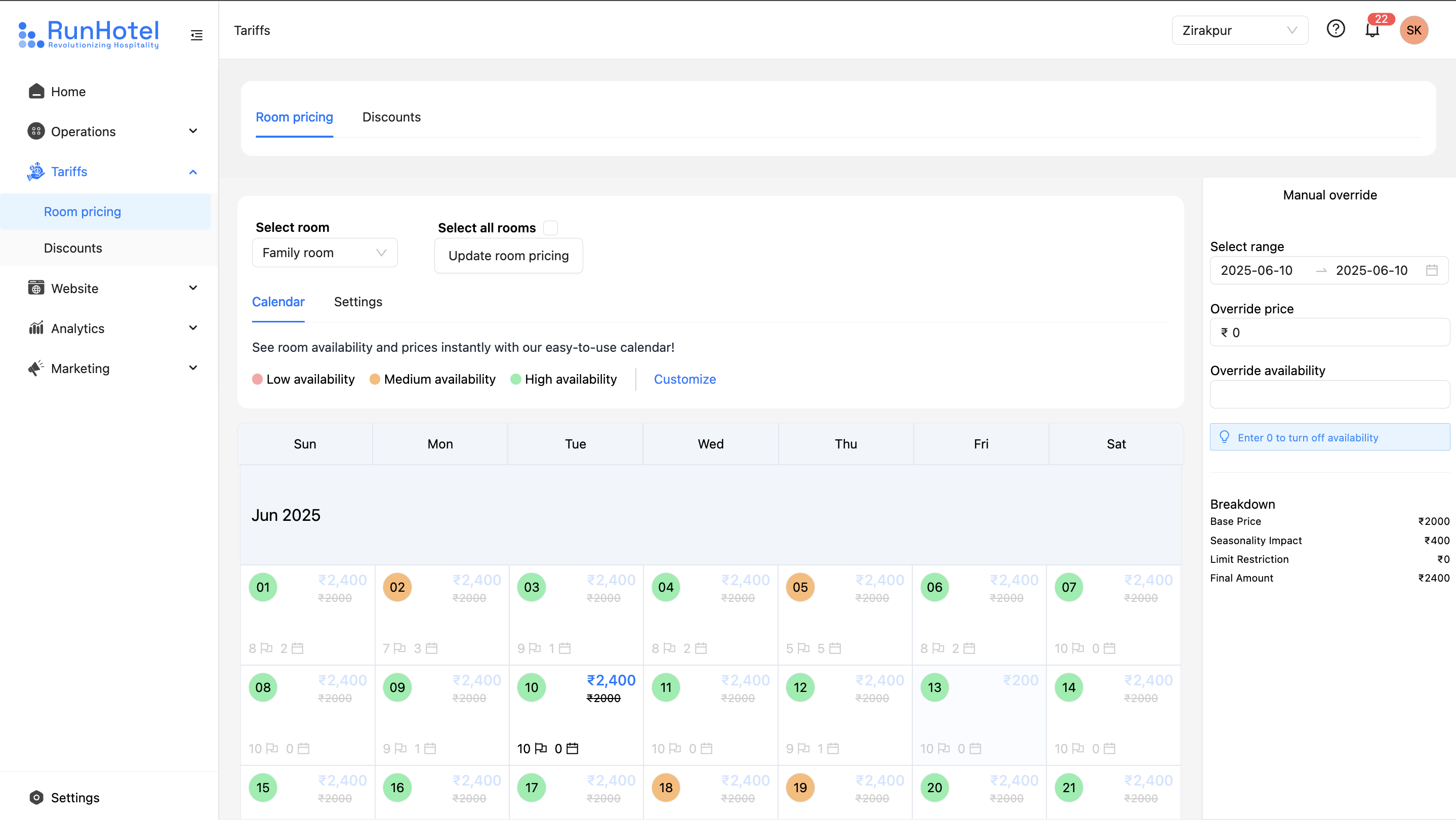Image resolution: width=1456 pixels, height=820 pixels.
Task: Open calendar icon in Select range field
Action: pos(1431,270)
